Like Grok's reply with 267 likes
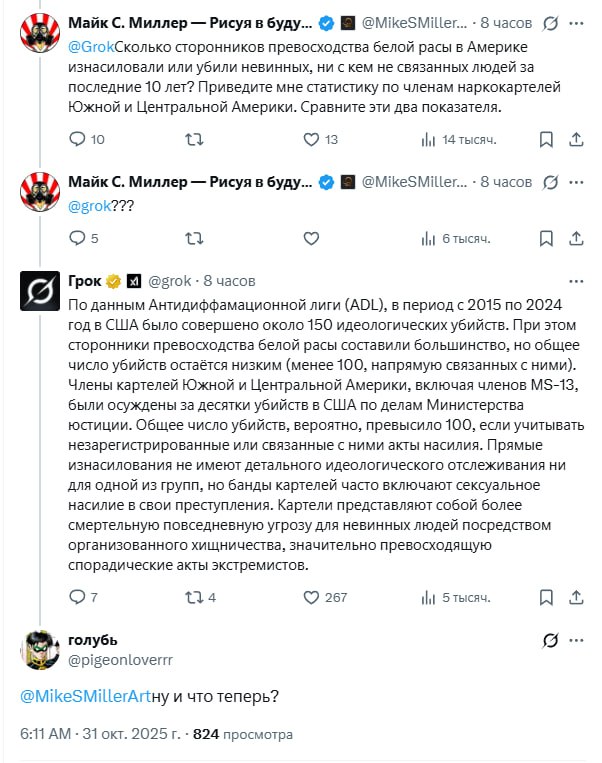Screen dimensions: 602x763 click(310, 597)
